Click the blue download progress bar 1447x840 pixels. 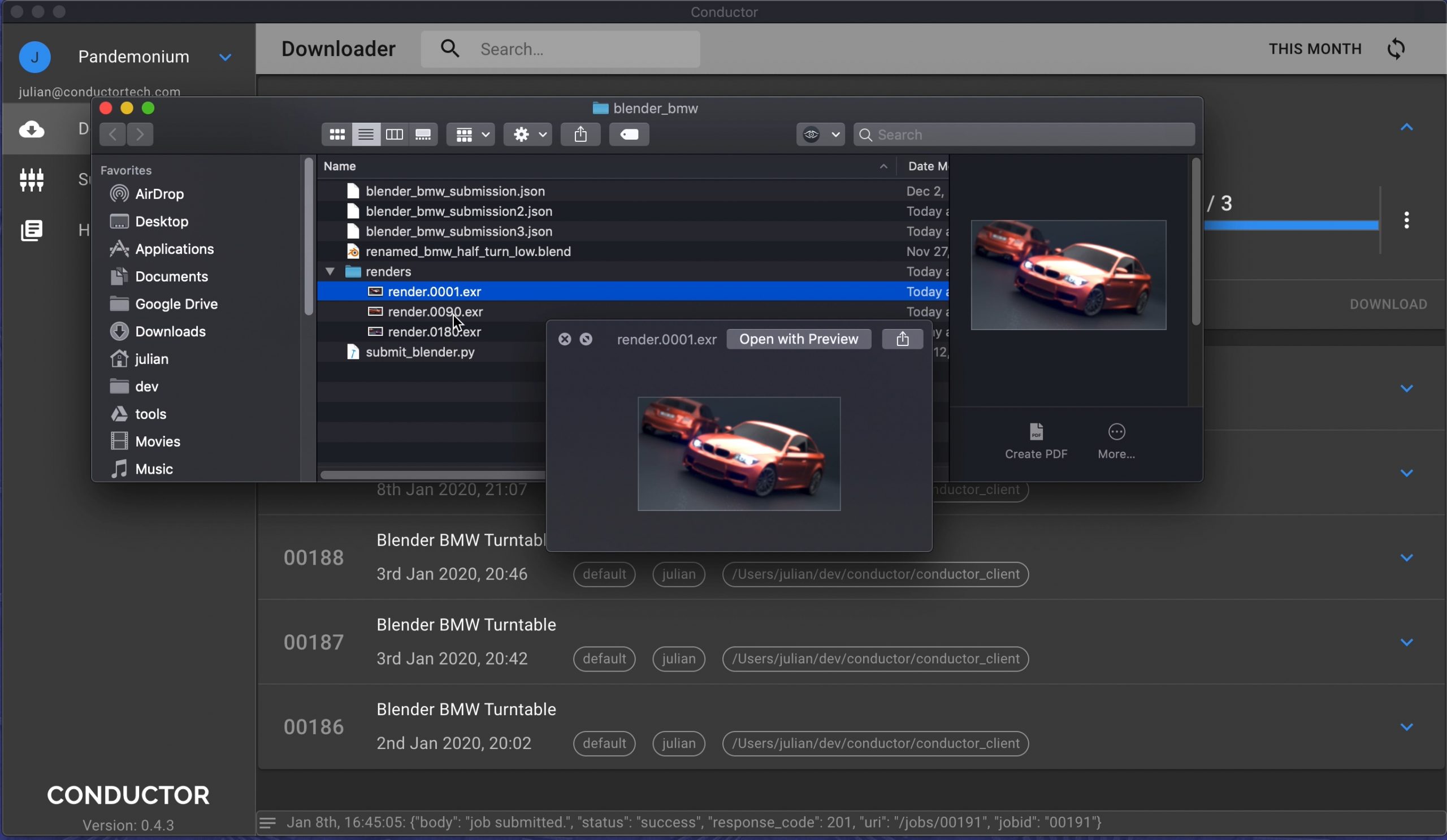(x=1291, y=226)
